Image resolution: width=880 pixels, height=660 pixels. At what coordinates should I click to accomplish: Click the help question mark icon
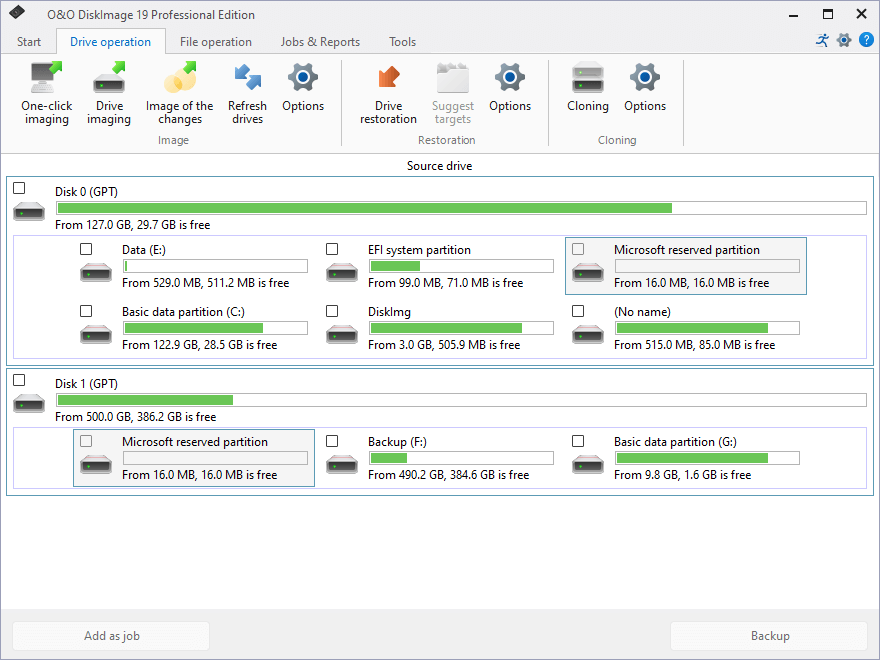(x=866, y=41)
